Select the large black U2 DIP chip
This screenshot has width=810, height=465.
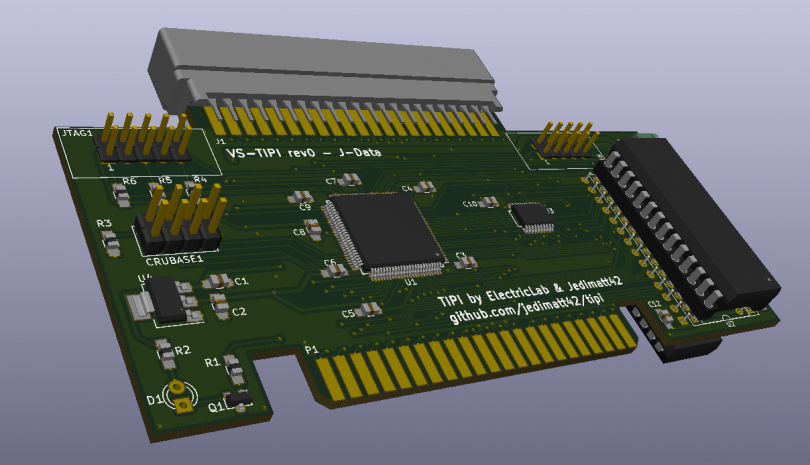688,228
